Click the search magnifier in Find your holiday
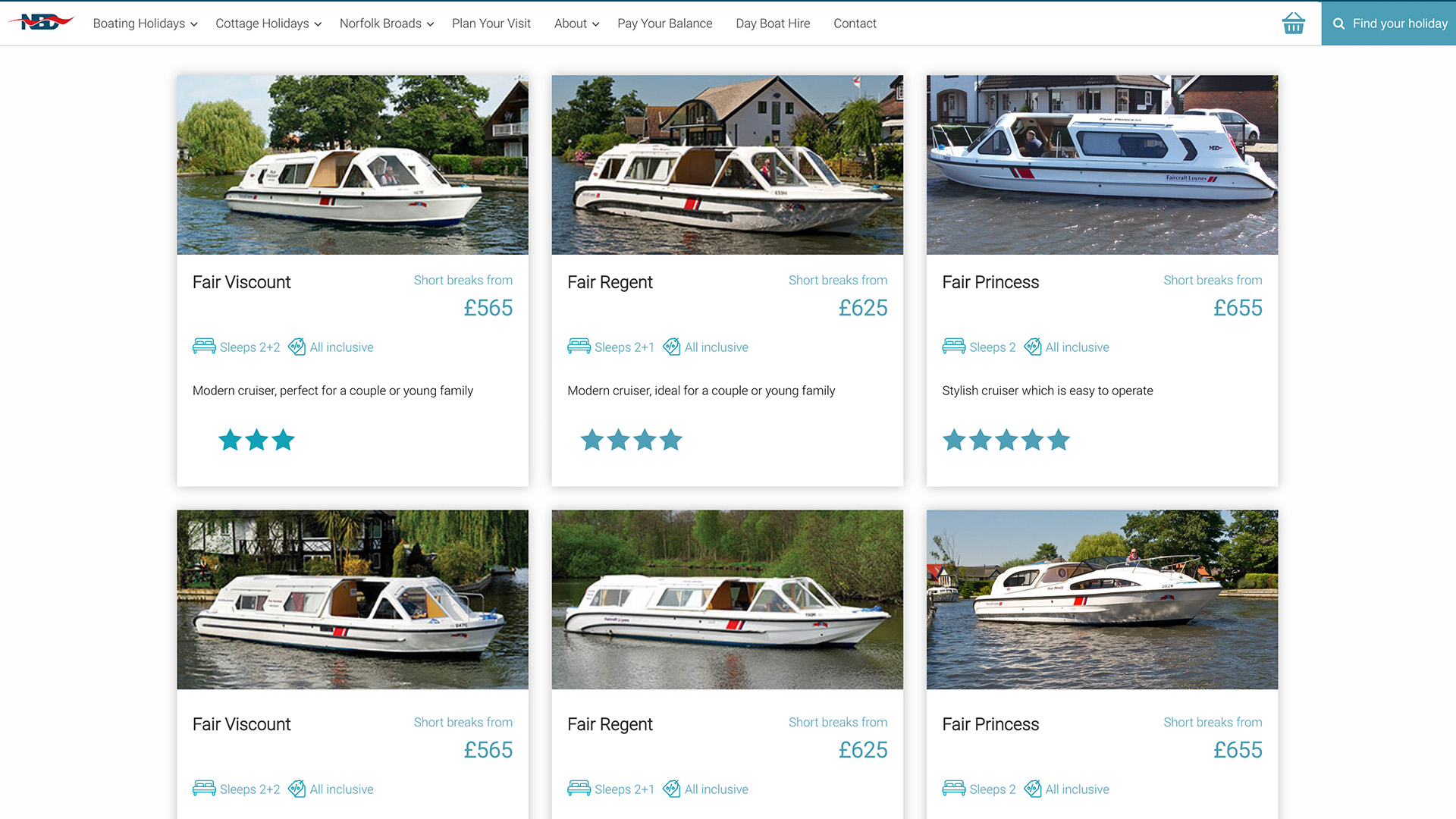The image size is (1456, 819). click(x=1338, y=24)
